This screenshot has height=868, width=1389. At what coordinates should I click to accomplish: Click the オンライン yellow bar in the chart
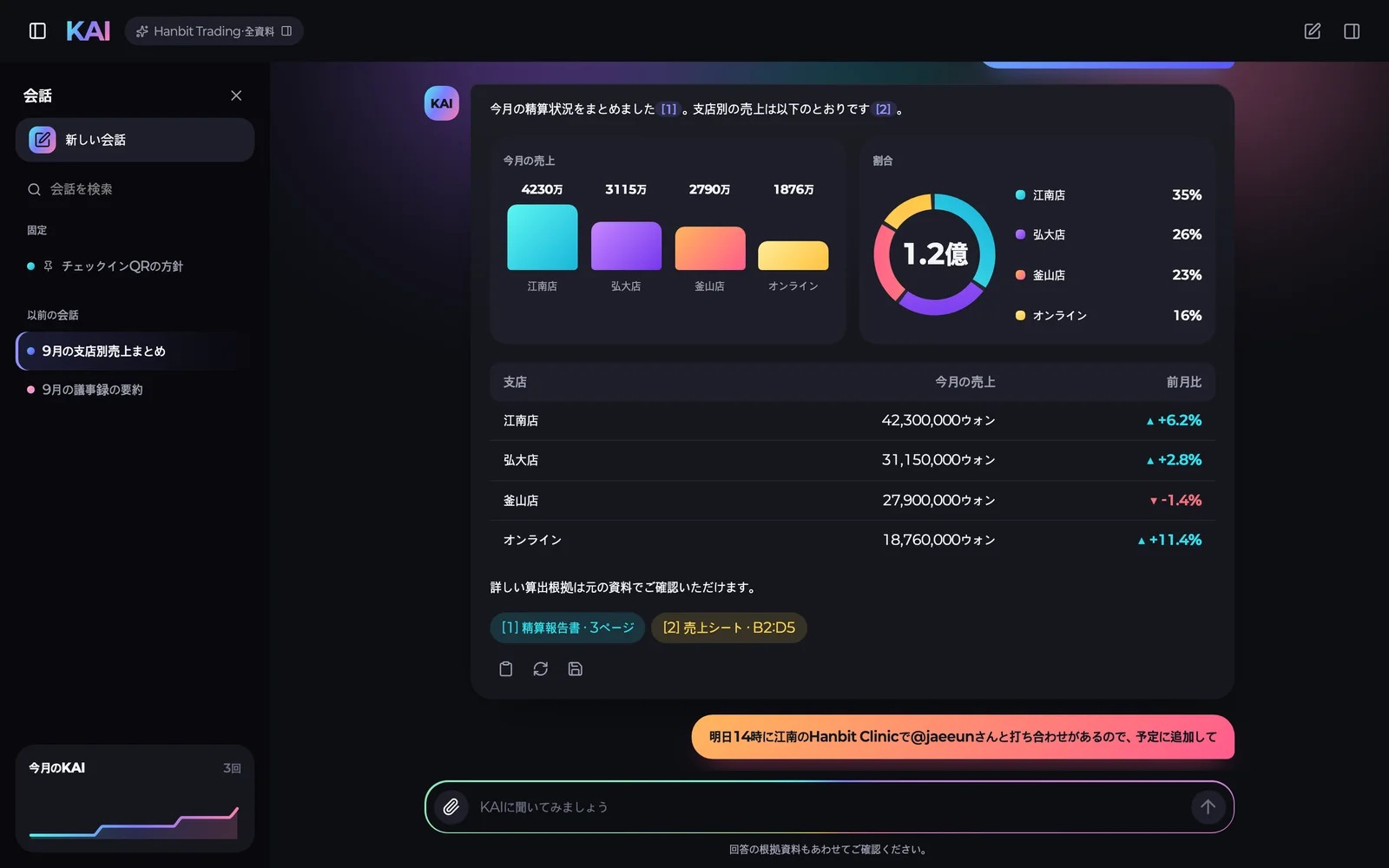(x=793, y=255)
